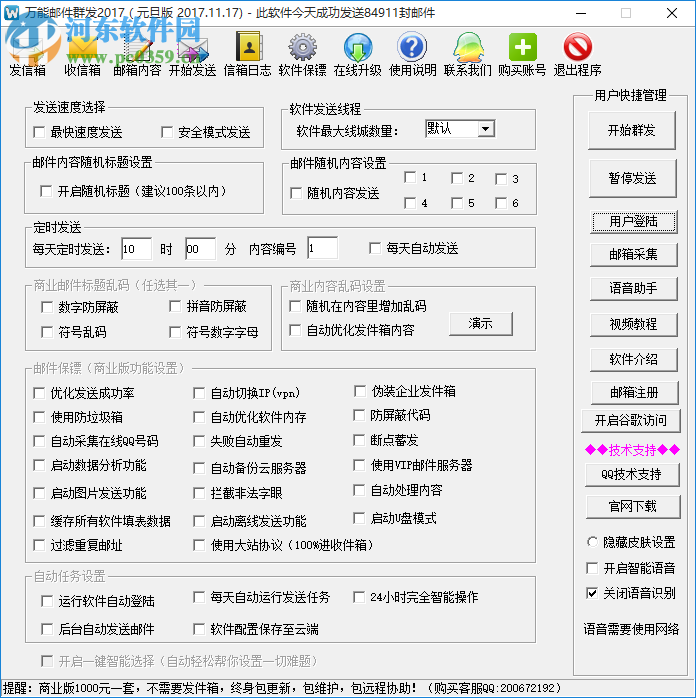
Task: Check random content number 5 box
Action: (457, 203)
